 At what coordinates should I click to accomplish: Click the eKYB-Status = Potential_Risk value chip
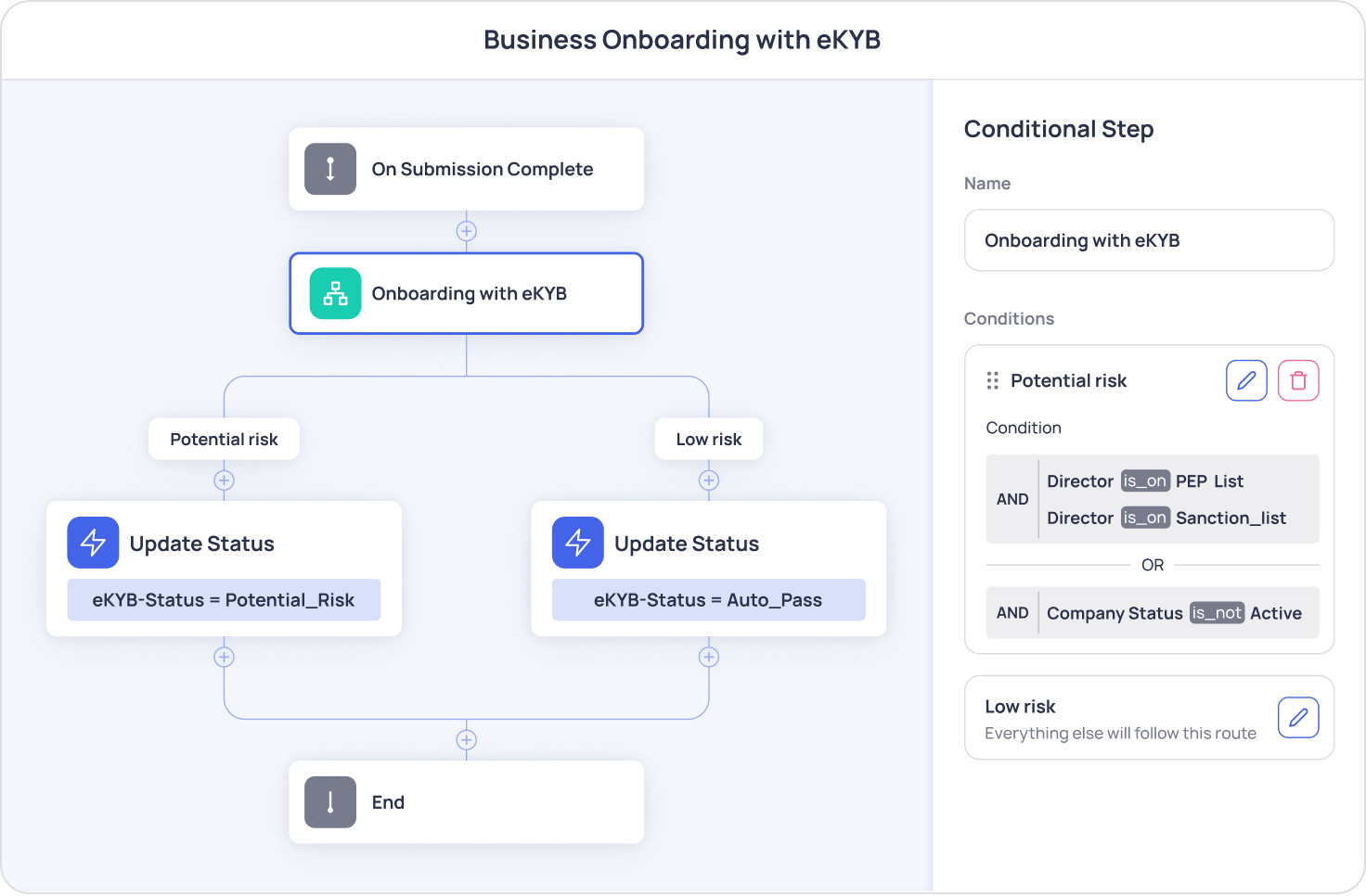pyautogui.click(x=224, y=600)
